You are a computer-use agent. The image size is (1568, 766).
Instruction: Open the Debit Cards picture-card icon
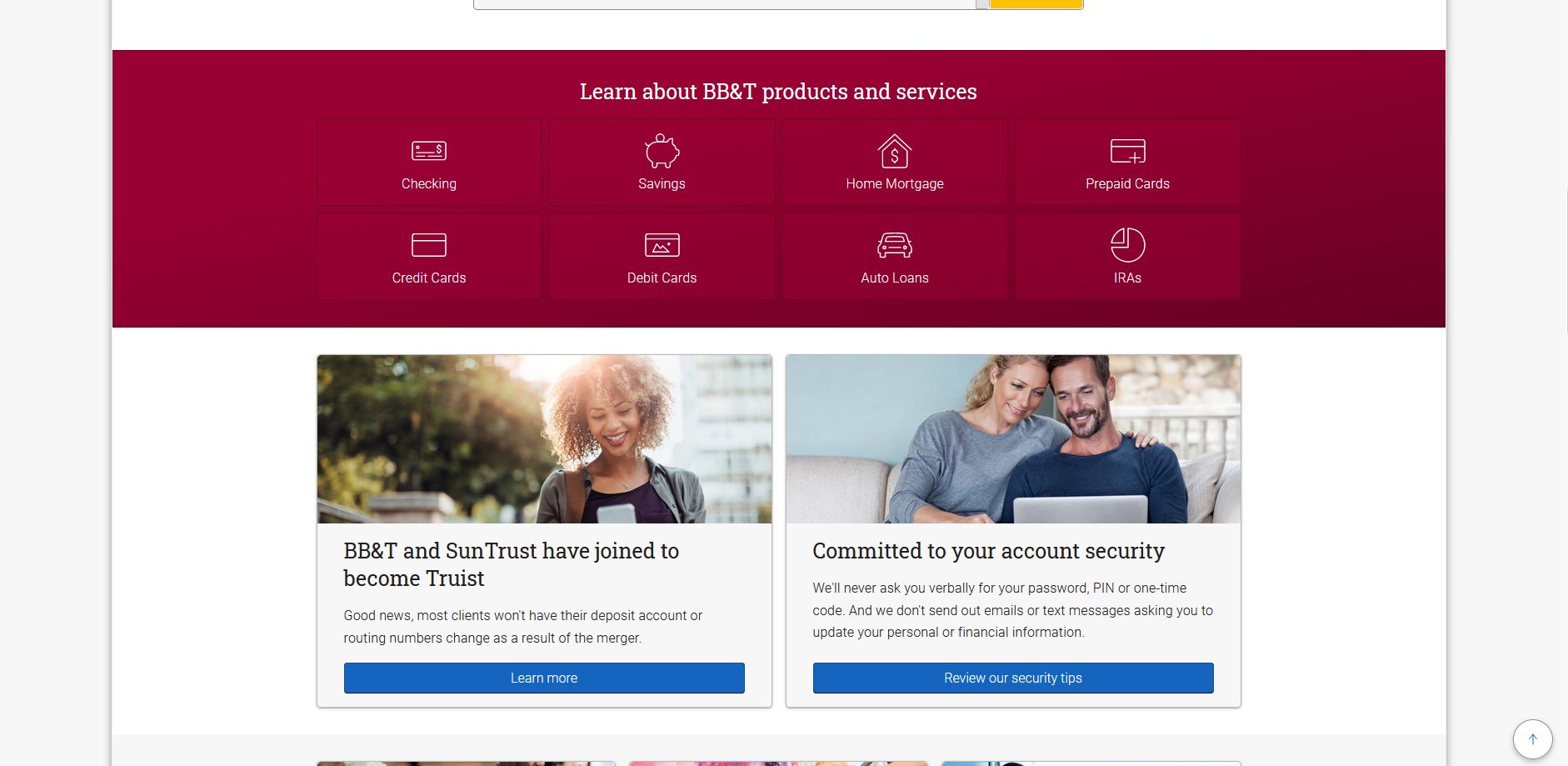coord(662,245)
